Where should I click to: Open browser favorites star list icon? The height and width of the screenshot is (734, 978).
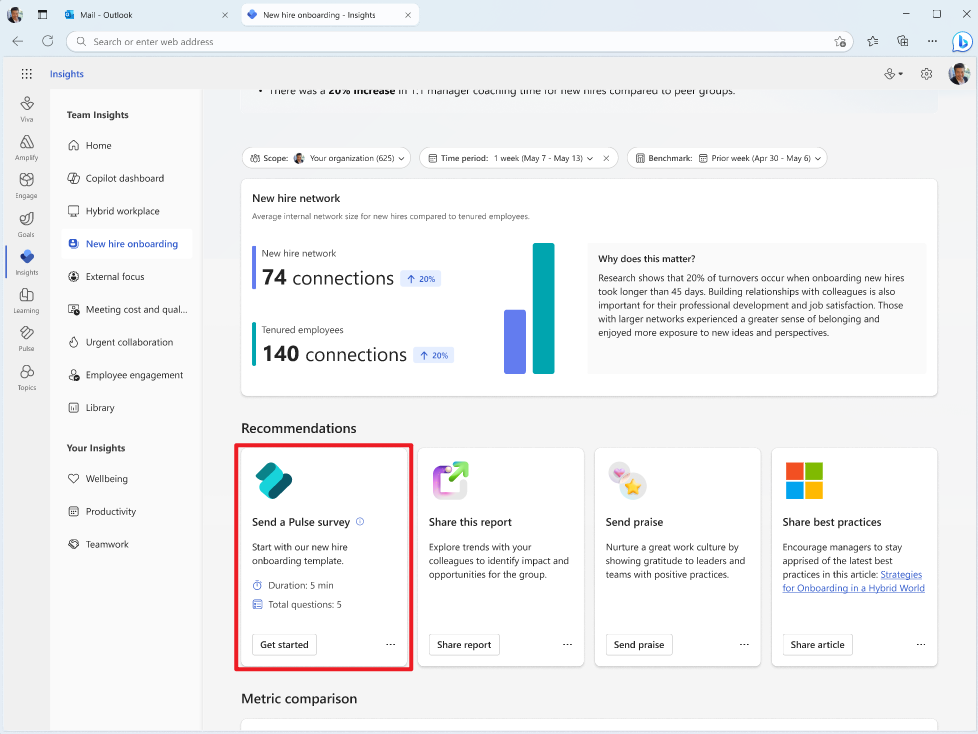pos(873,41)
